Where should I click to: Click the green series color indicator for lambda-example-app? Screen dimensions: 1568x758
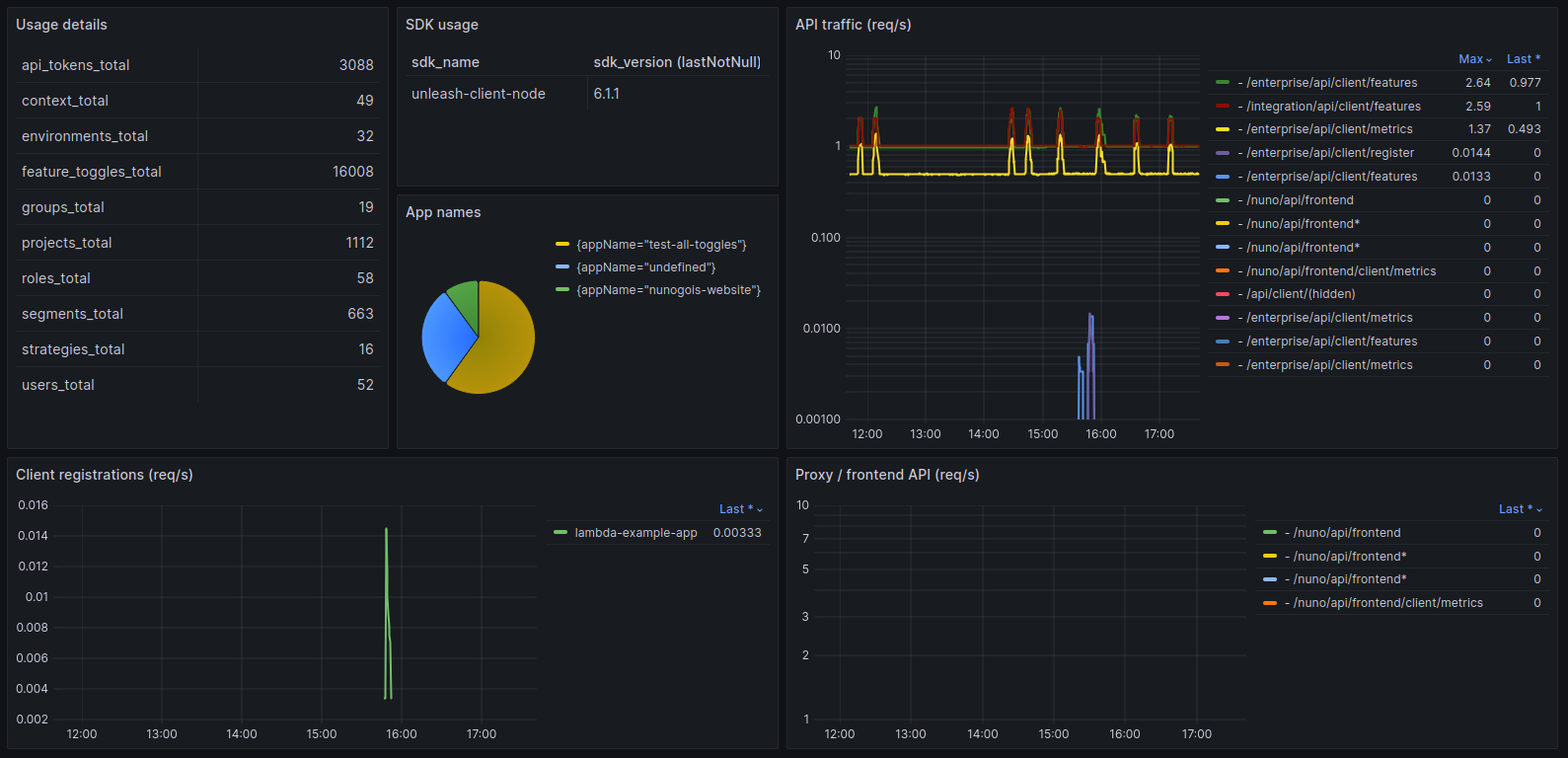(560, 533)
